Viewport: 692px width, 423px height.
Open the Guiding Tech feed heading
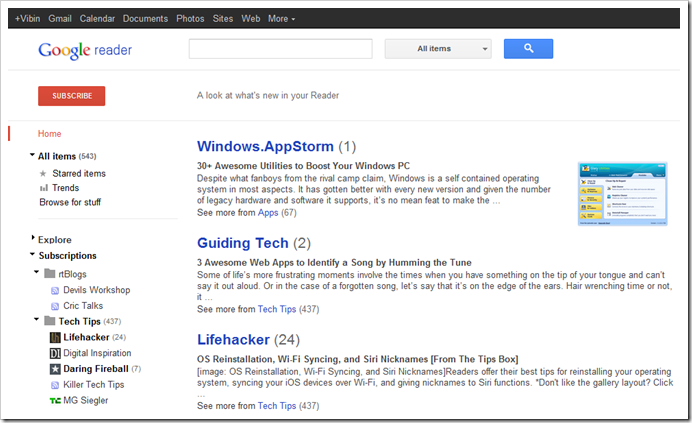tap(243, 243)
